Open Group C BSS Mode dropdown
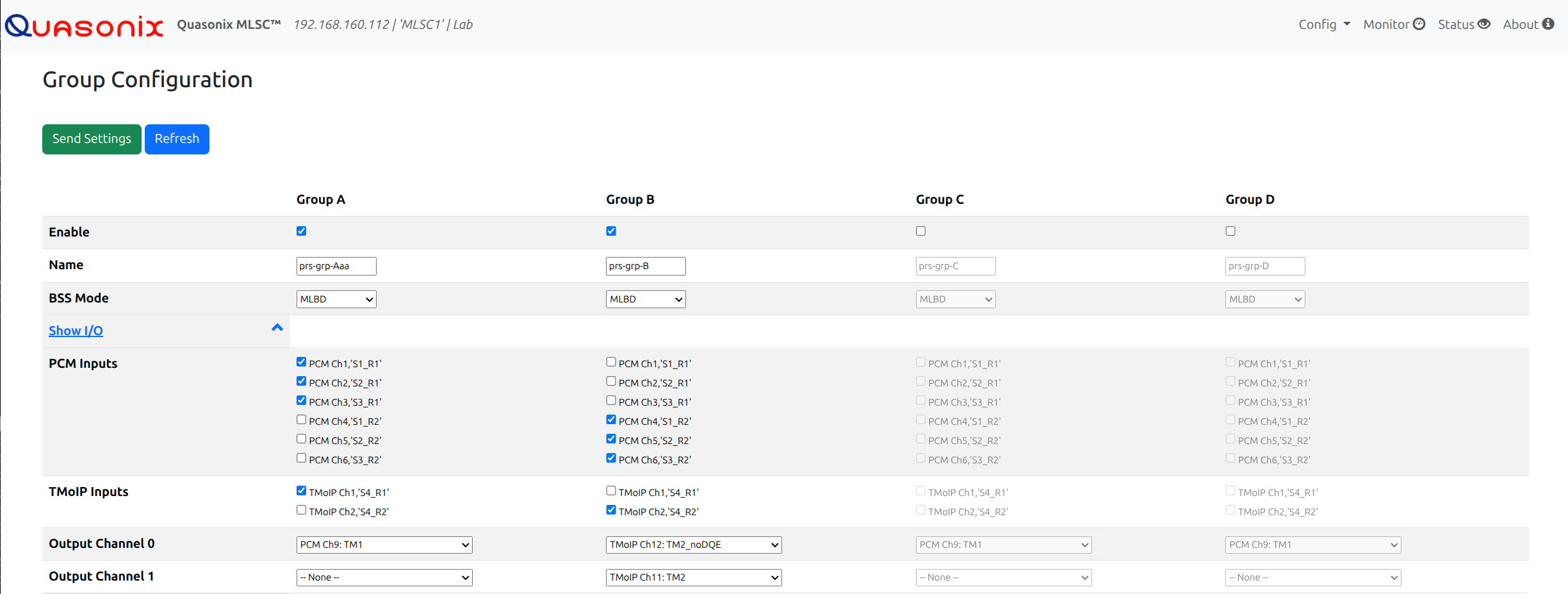 point(956,299)
